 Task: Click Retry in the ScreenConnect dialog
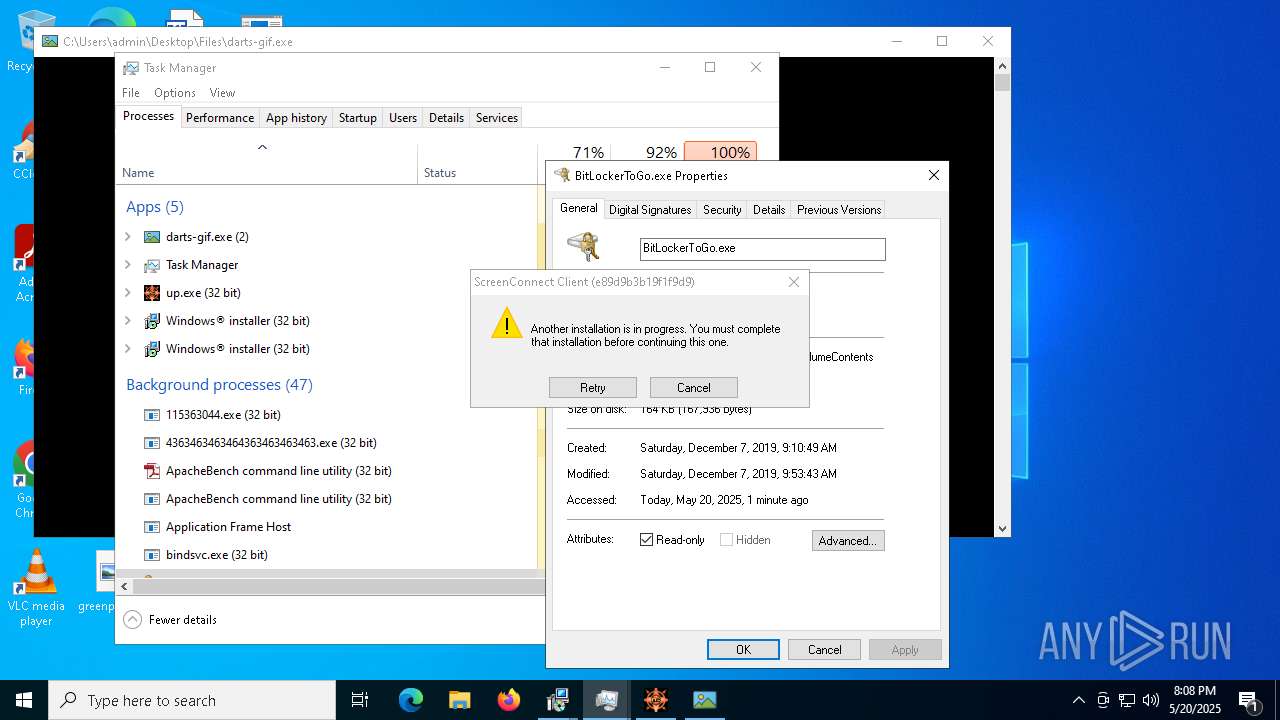pyautogui.click(x=593, y=388)
